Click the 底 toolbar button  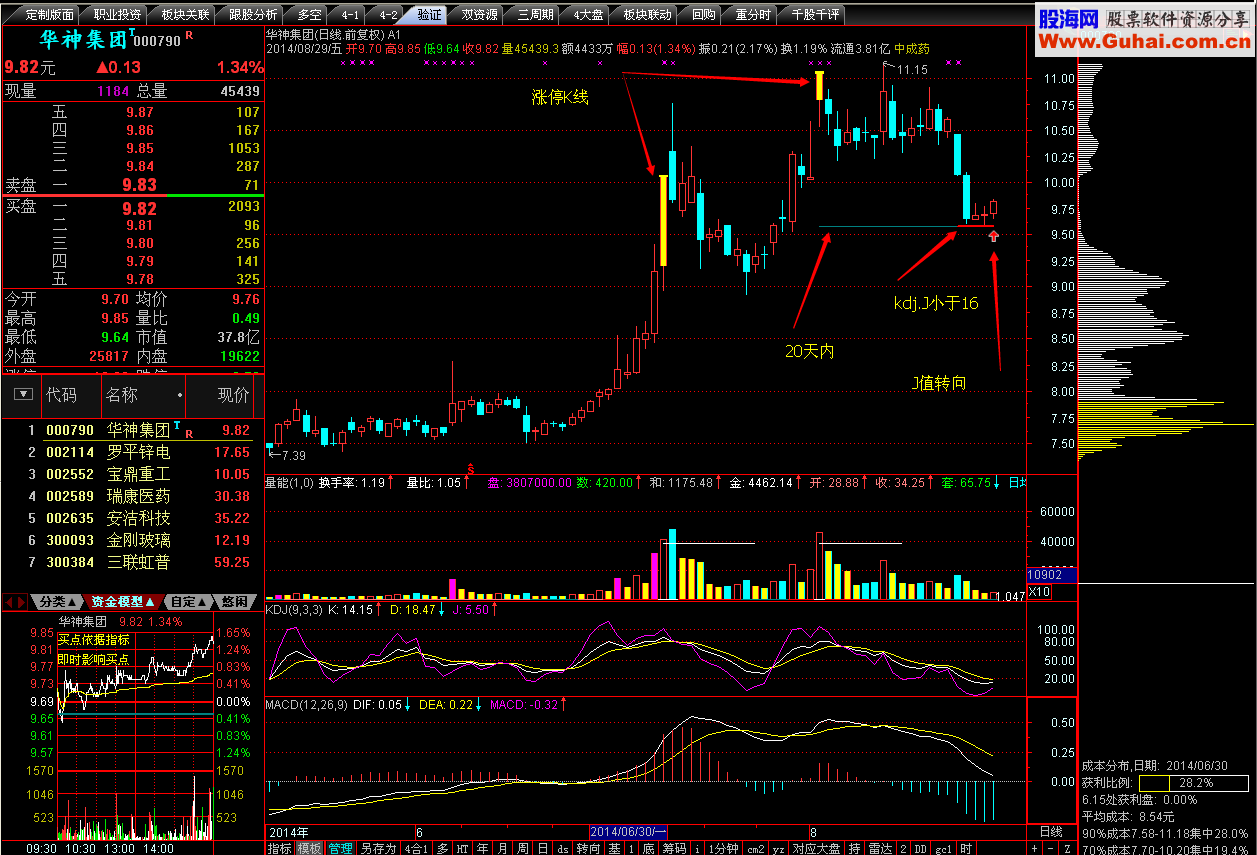(648, 848)
